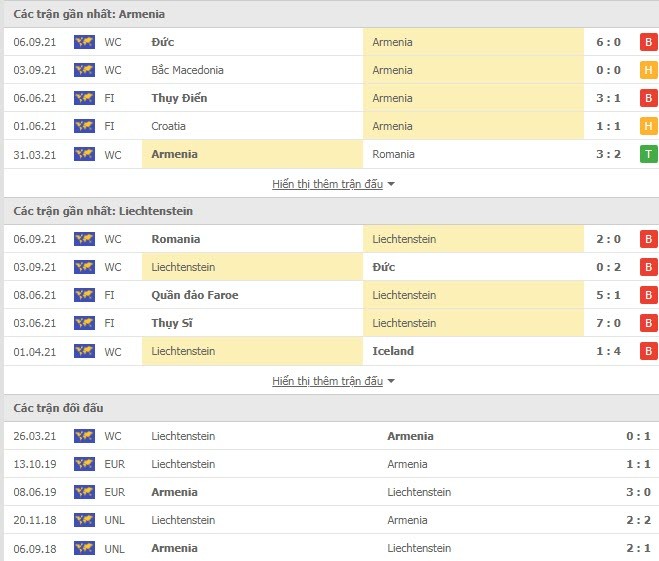Click the red B badge for Liechtenstein vs Iceland

click(649, 351)
